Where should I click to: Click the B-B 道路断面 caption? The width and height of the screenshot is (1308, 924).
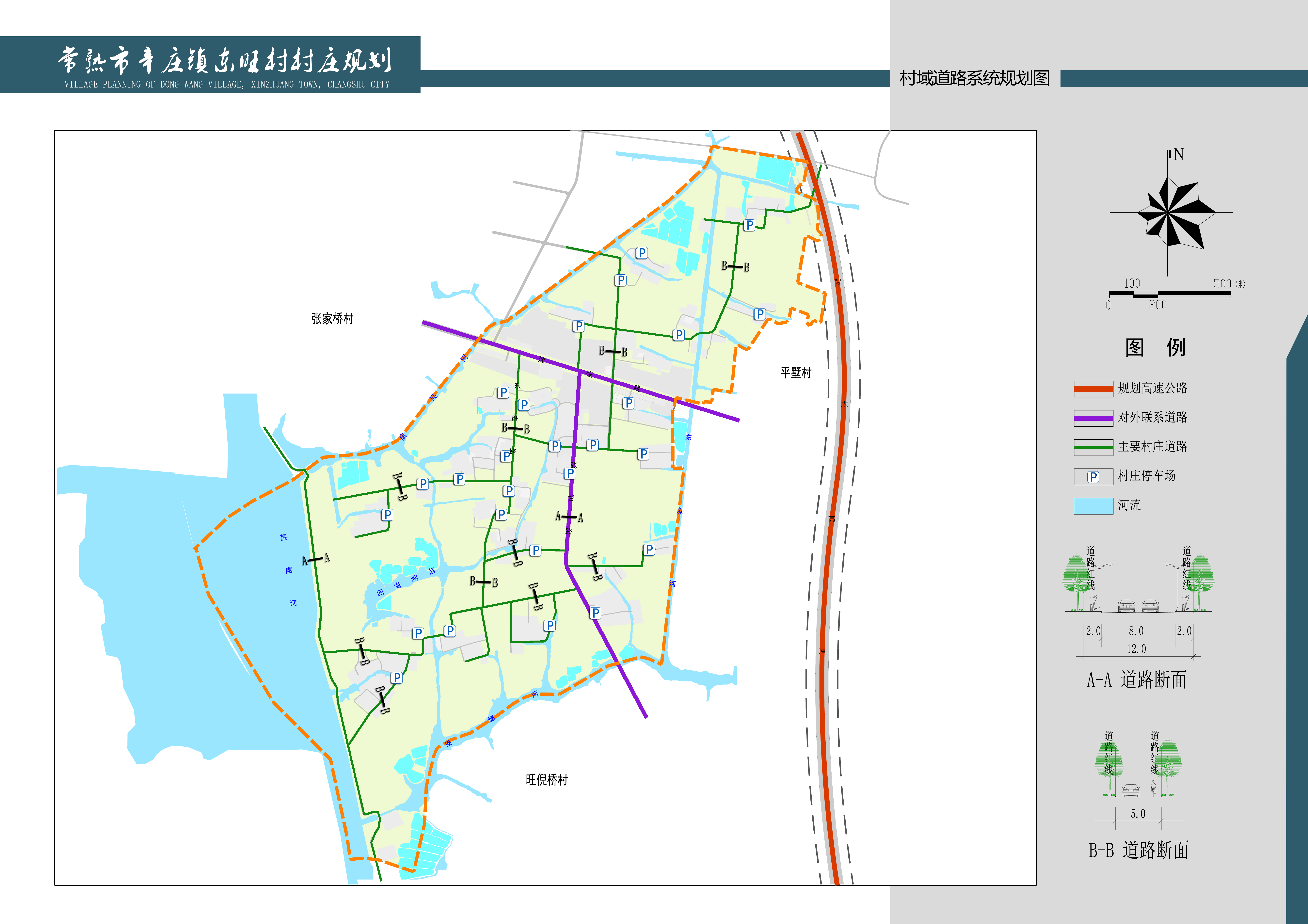1138,850
